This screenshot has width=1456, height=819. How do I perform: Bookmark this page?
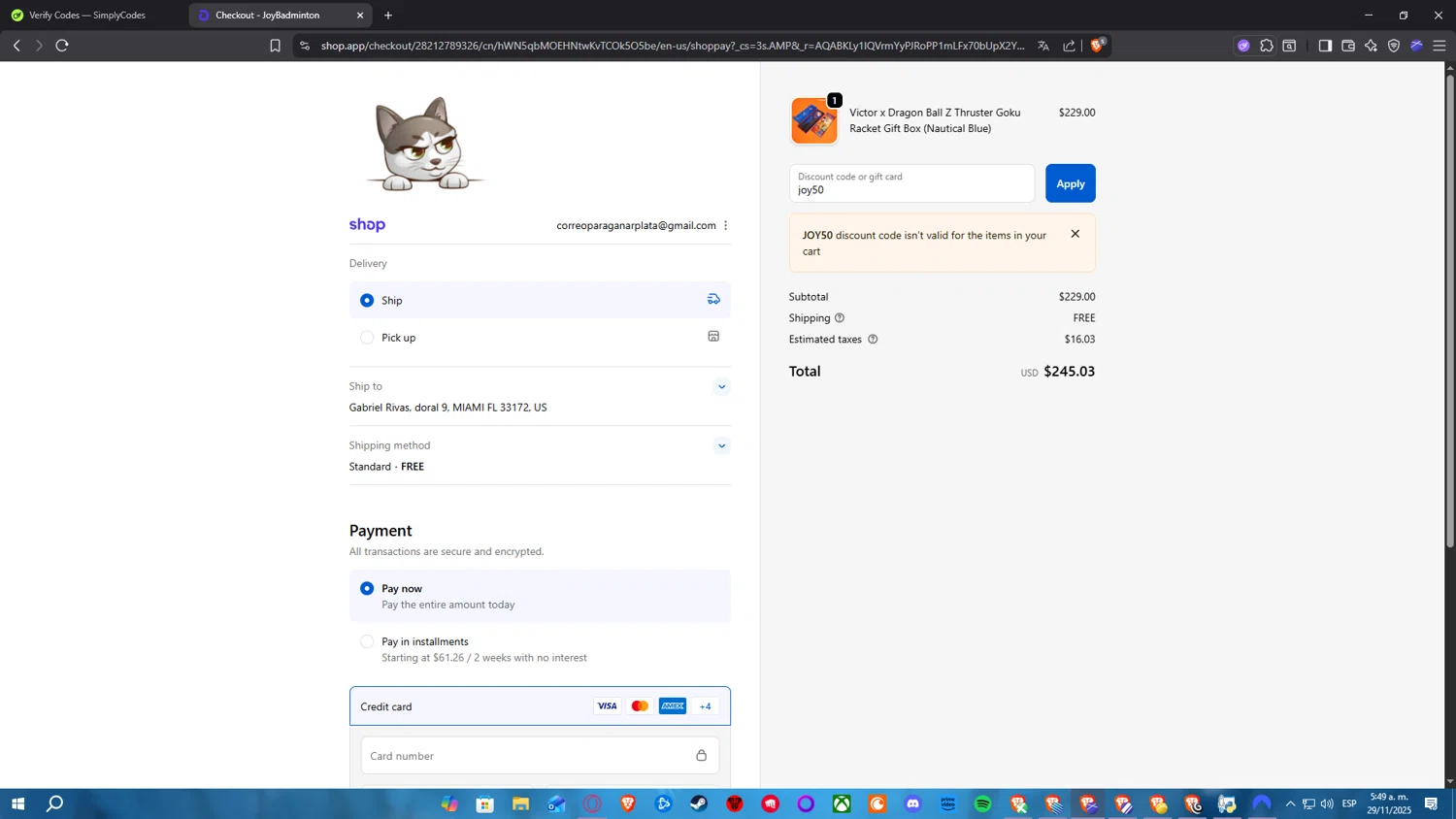tap(275, 46)
